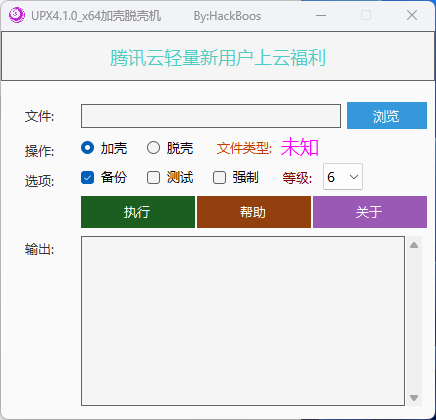Click the output scrollbar up arrow
This screenshot has width=436, height=420.
click(414, 245)
